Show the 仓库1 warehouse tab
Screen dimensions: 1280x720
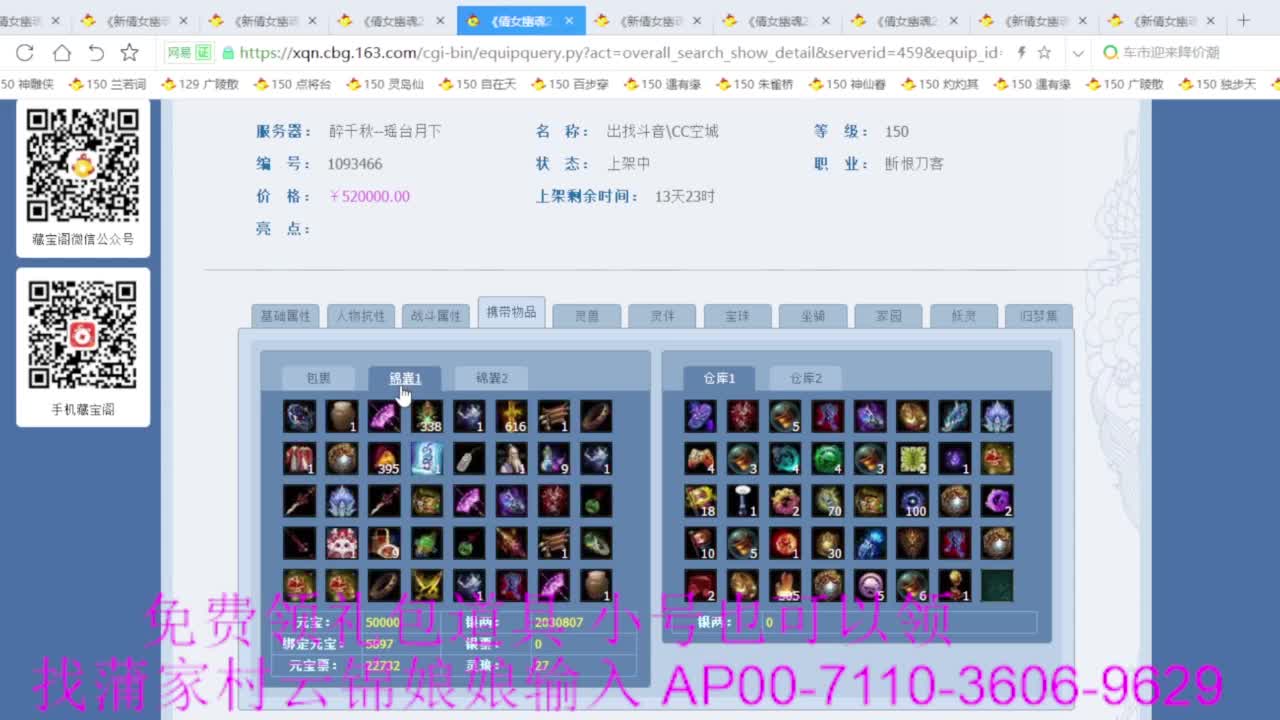(719, 378)
